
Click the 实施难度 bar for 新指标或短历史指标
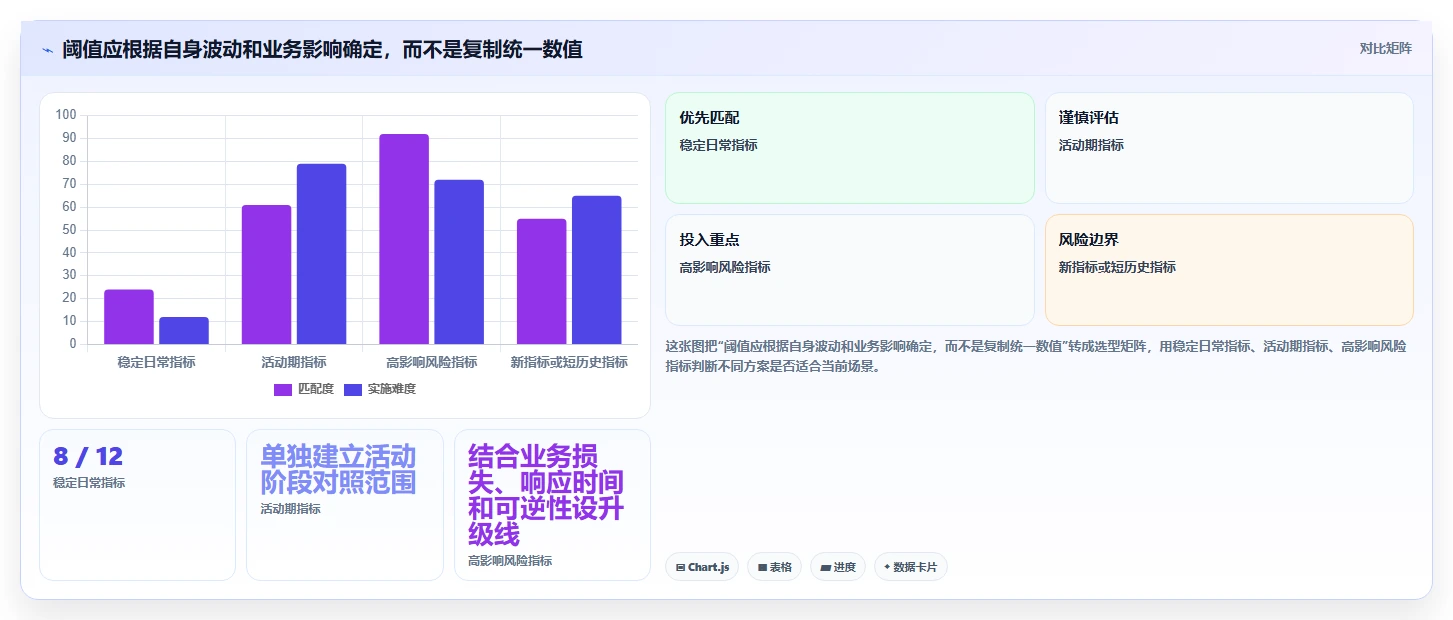[x=597, y=270]
